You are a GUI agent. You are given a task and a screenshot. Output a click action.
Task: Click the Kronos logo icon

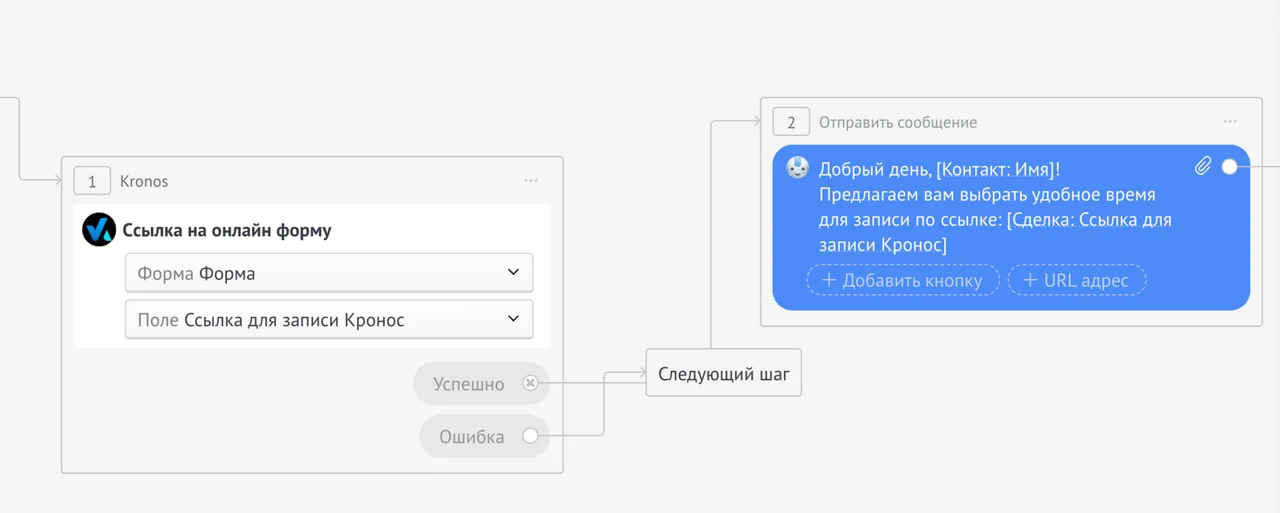tap(99, 230)
